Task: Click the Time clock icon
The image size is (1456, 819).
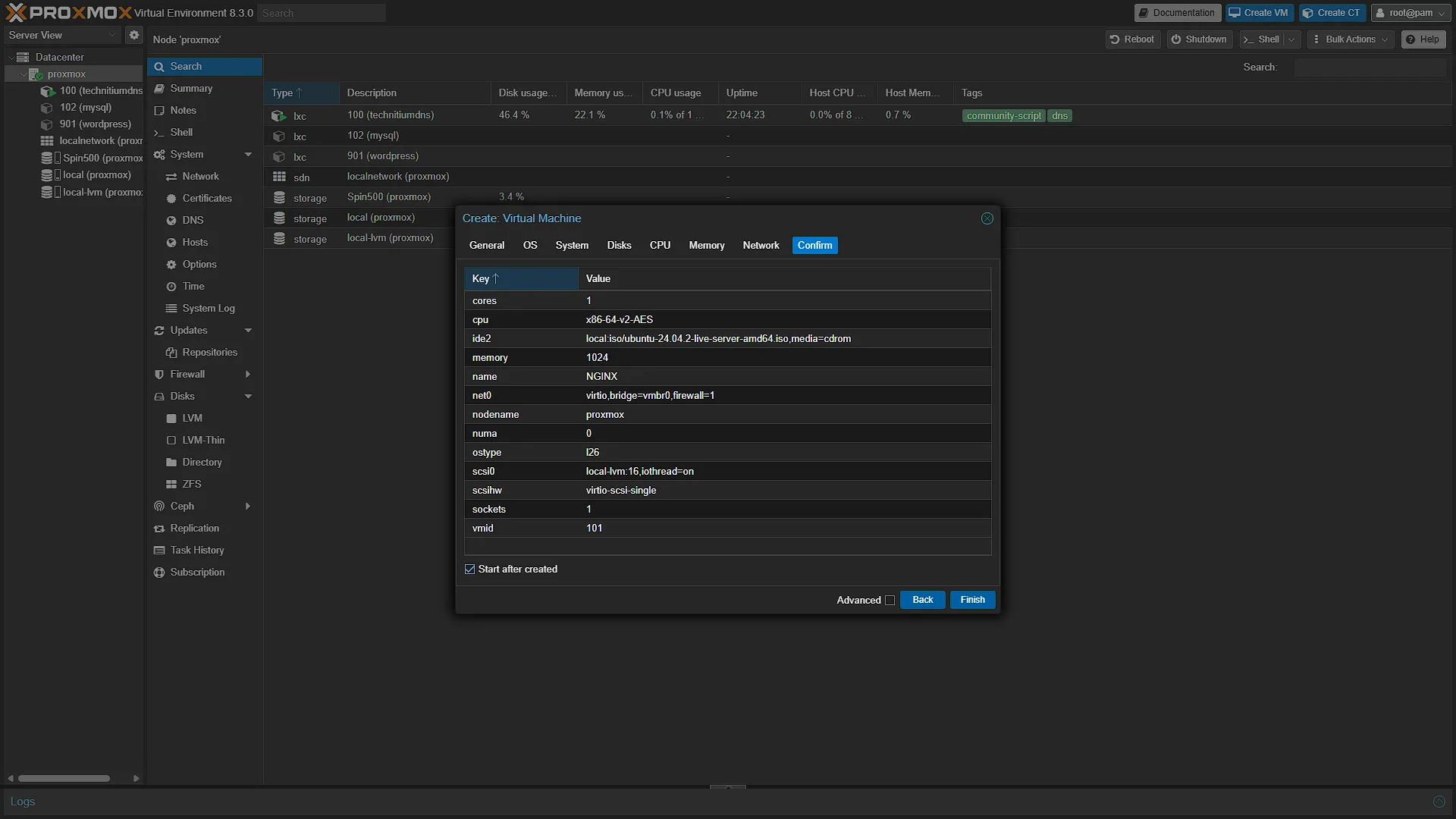Action: [171, 287]
